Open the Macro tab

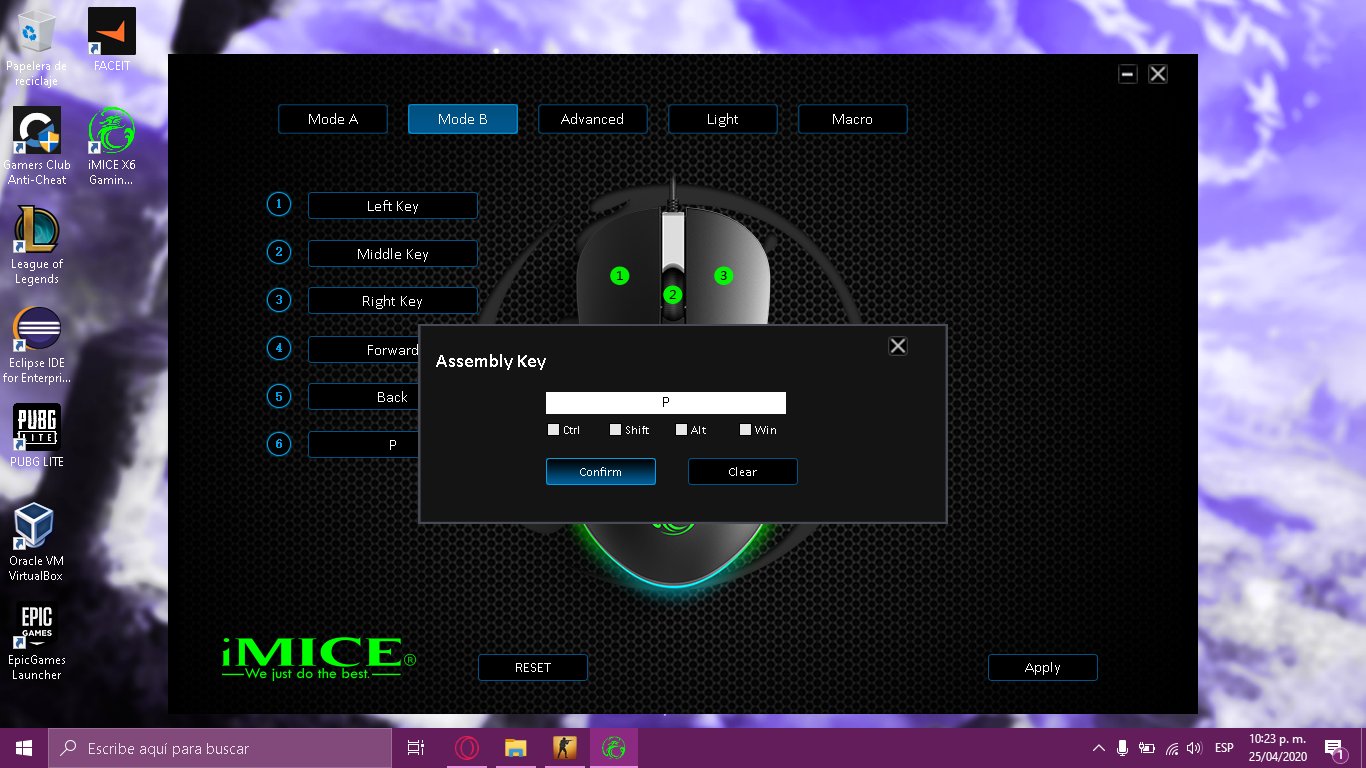point(853,119)
